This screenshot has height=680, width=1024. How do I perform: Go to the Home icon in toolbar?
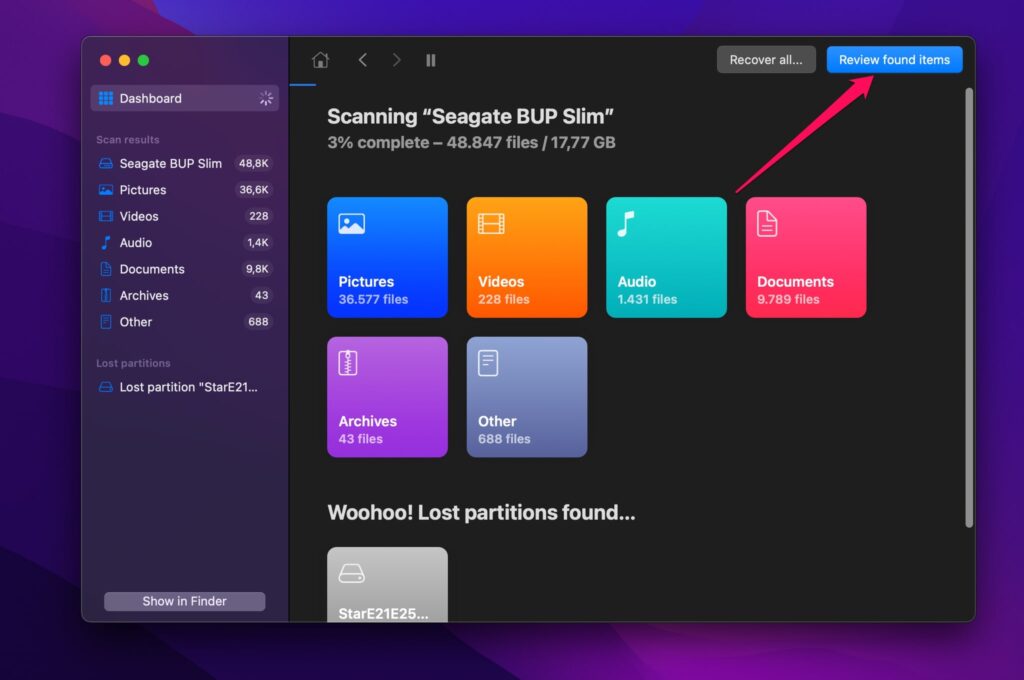click(320, 60)
